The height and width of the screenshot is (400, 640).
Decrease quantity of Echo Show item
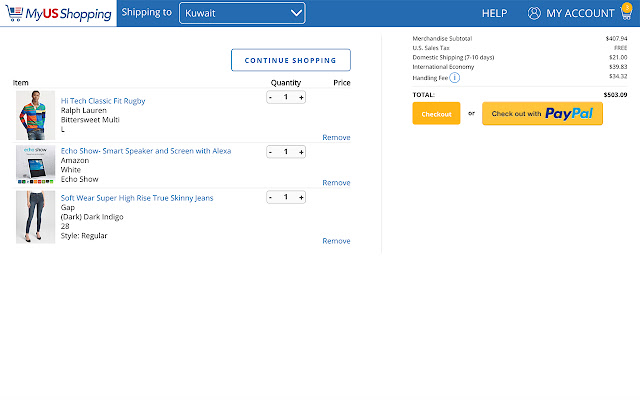pos(271,152)
